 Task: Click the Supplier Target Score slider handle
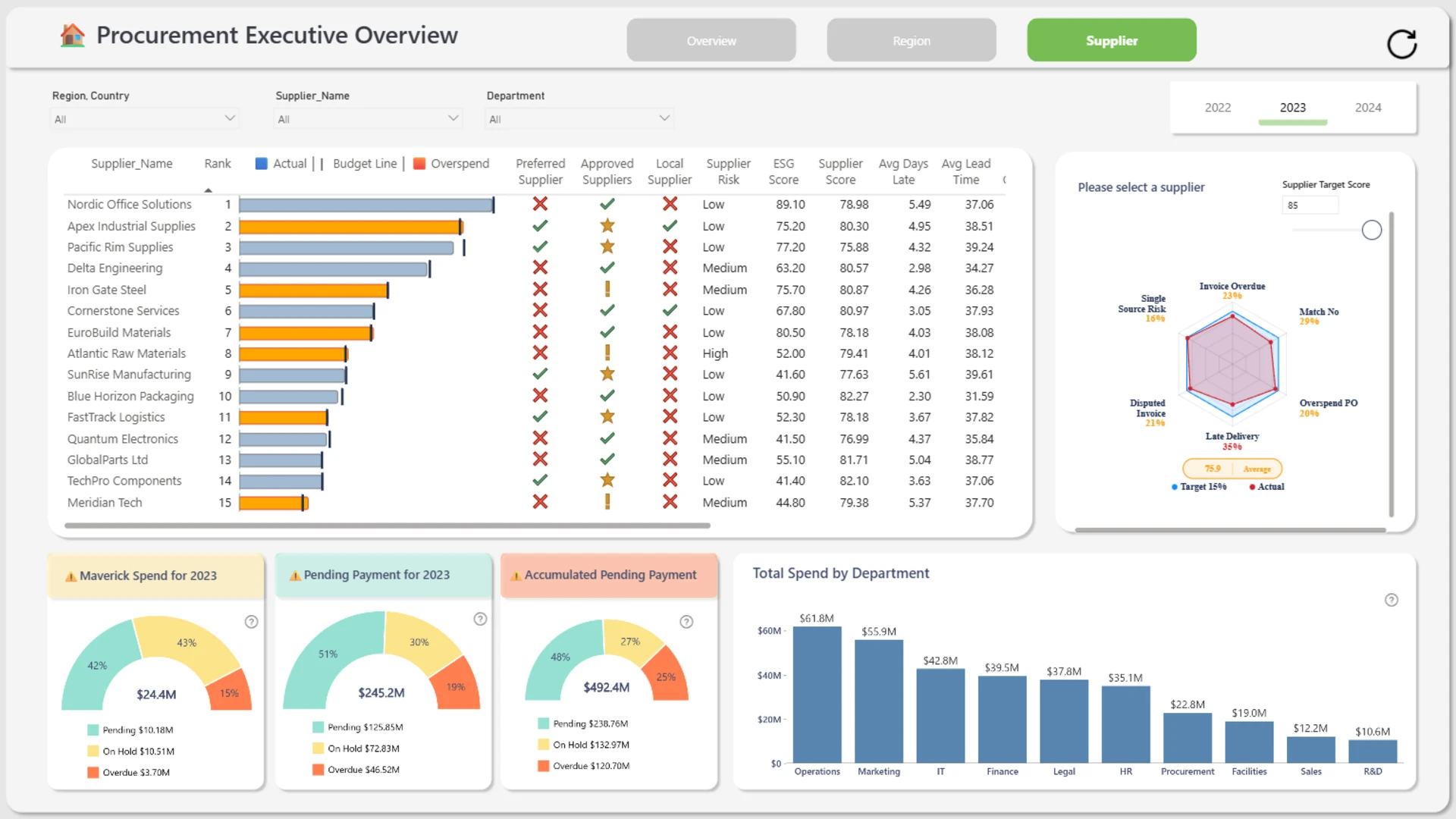click(1372, 231)
